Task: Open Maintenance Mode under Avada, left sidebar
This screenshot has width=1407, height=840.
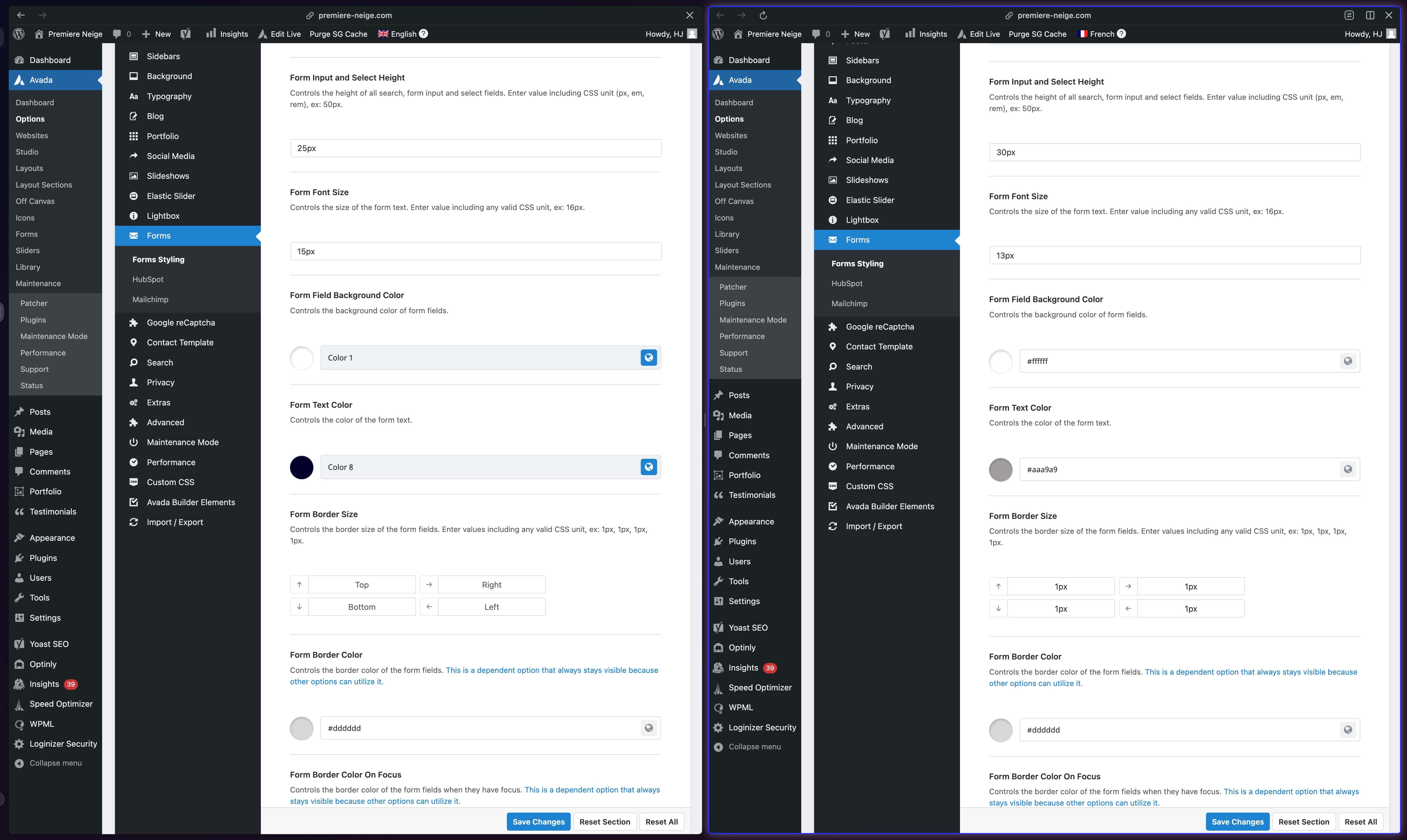Action: click(x=54, y=336)
